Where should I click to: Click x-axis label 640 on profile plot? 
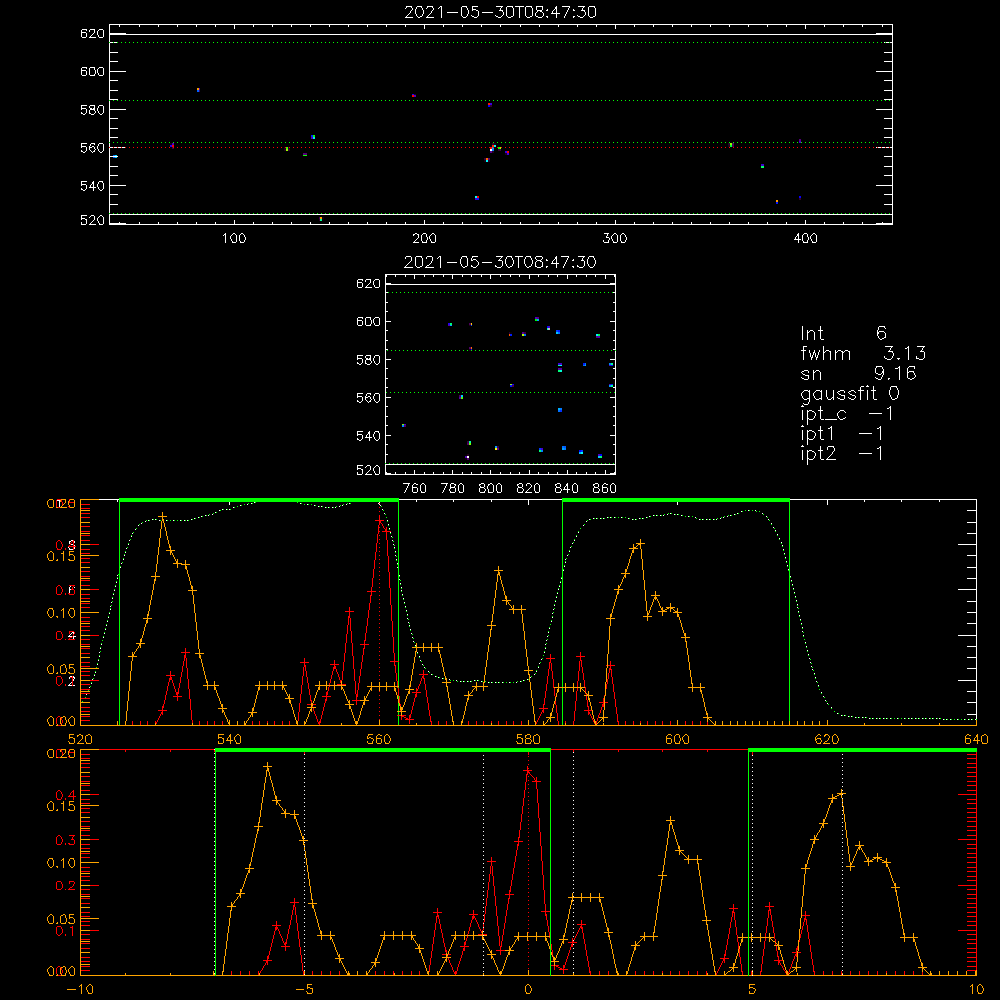pyautogui.click(x=976, y=739)
